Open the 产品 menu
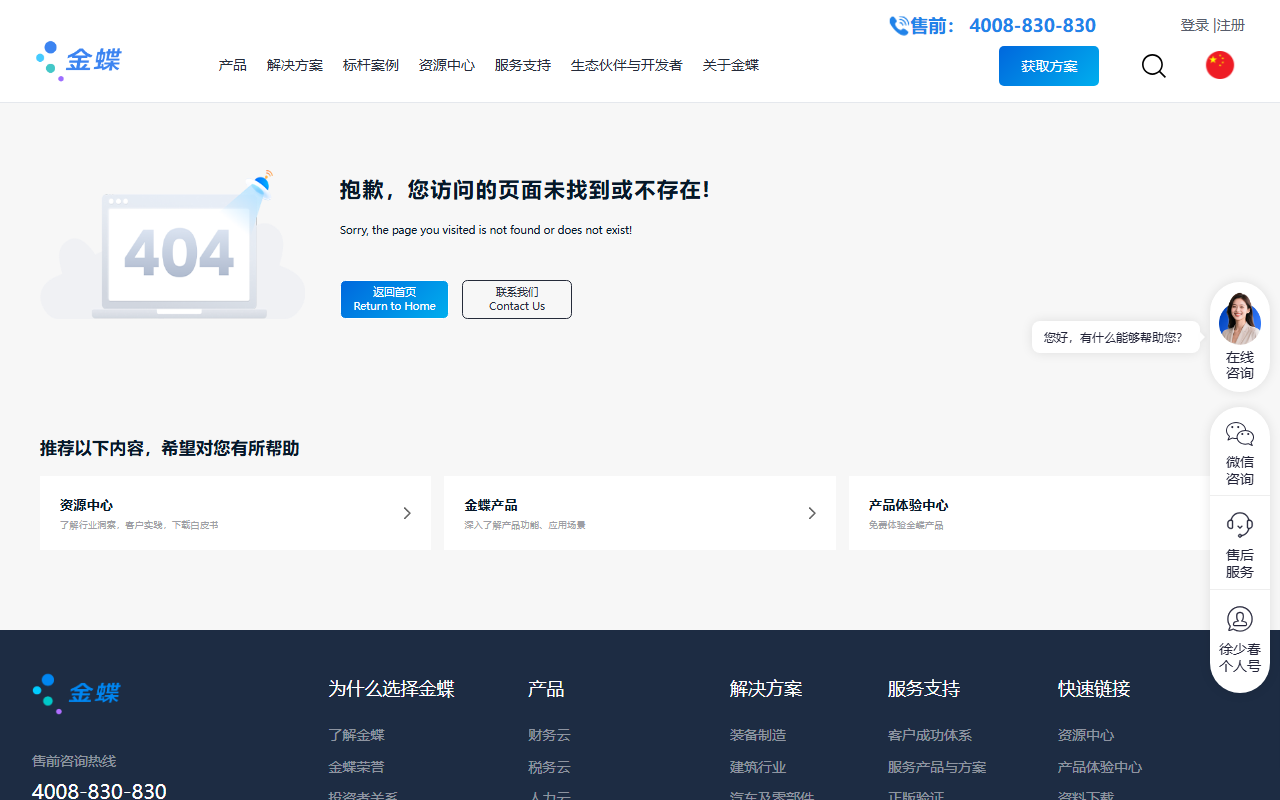1280x800 pixels. [232, 65]
